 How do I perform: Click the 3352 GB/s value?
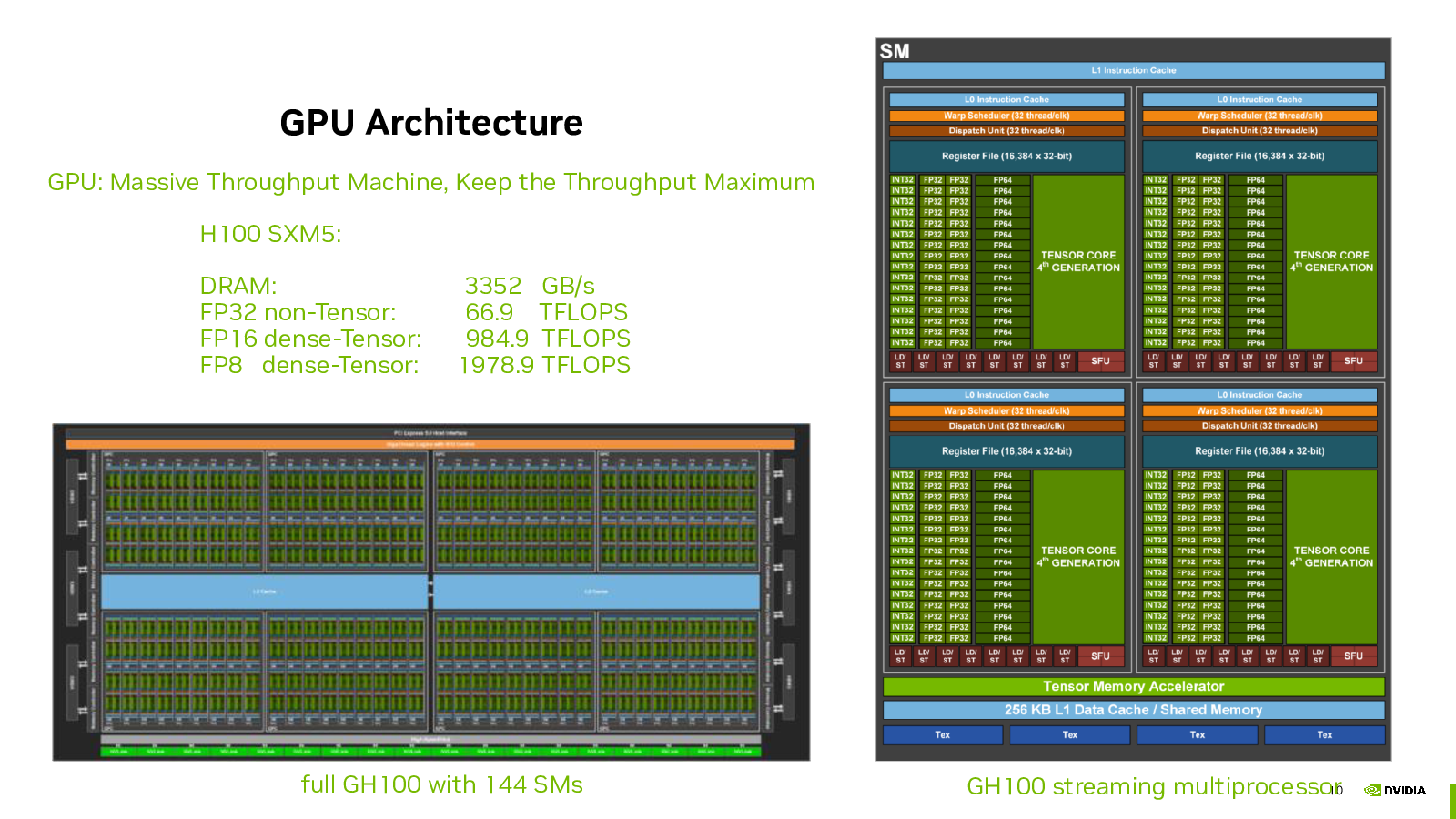coord(530,286)
